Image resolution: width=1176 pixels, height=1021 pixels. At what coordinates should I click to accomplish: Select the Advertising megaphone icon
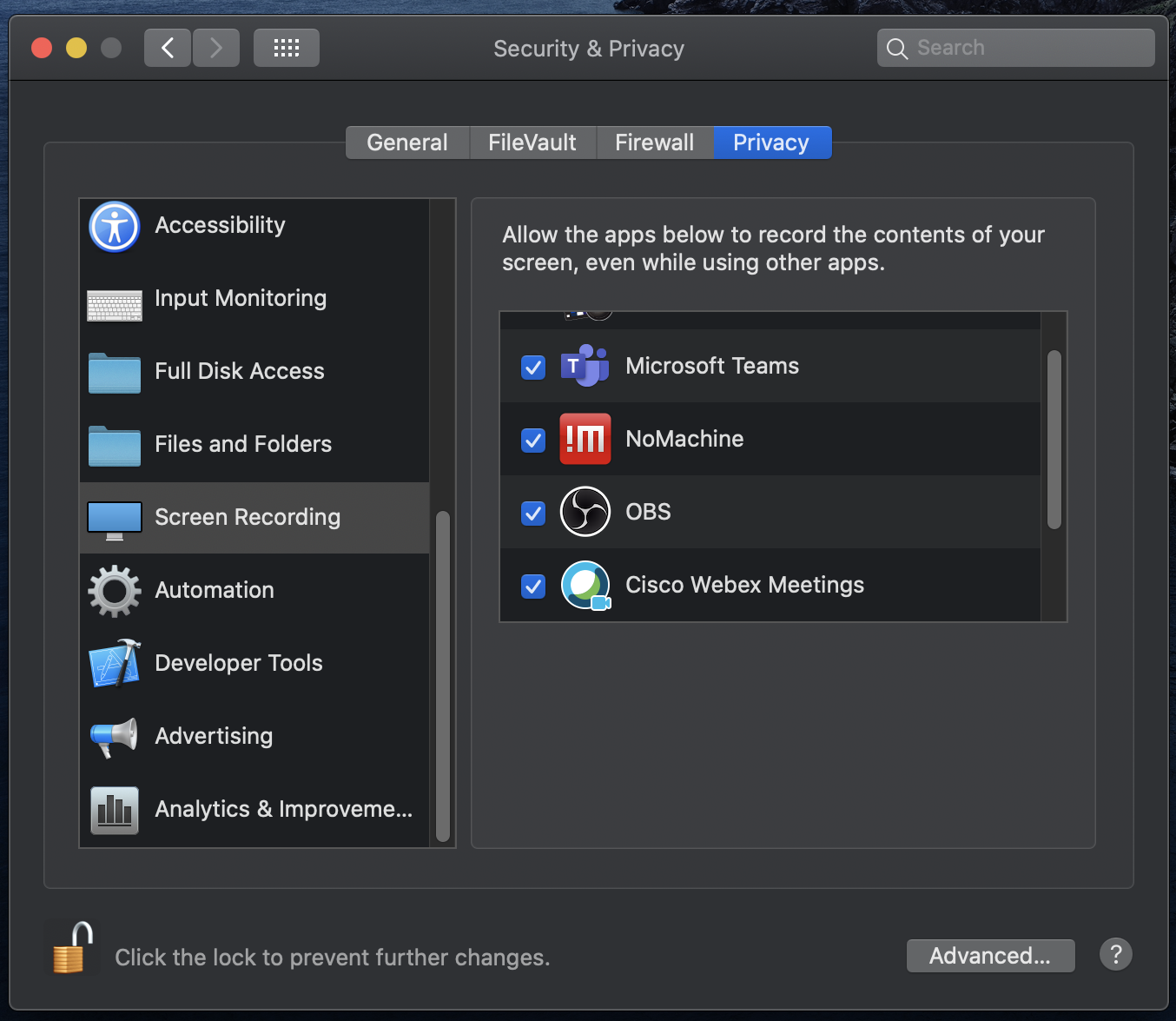115,737
